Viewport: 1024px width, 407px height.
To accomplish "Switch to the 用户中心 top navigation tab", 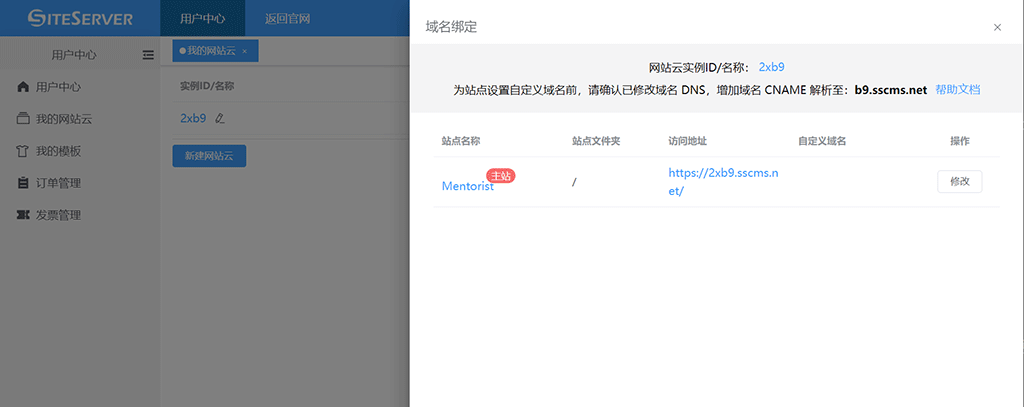I will (x=202, y=19).
